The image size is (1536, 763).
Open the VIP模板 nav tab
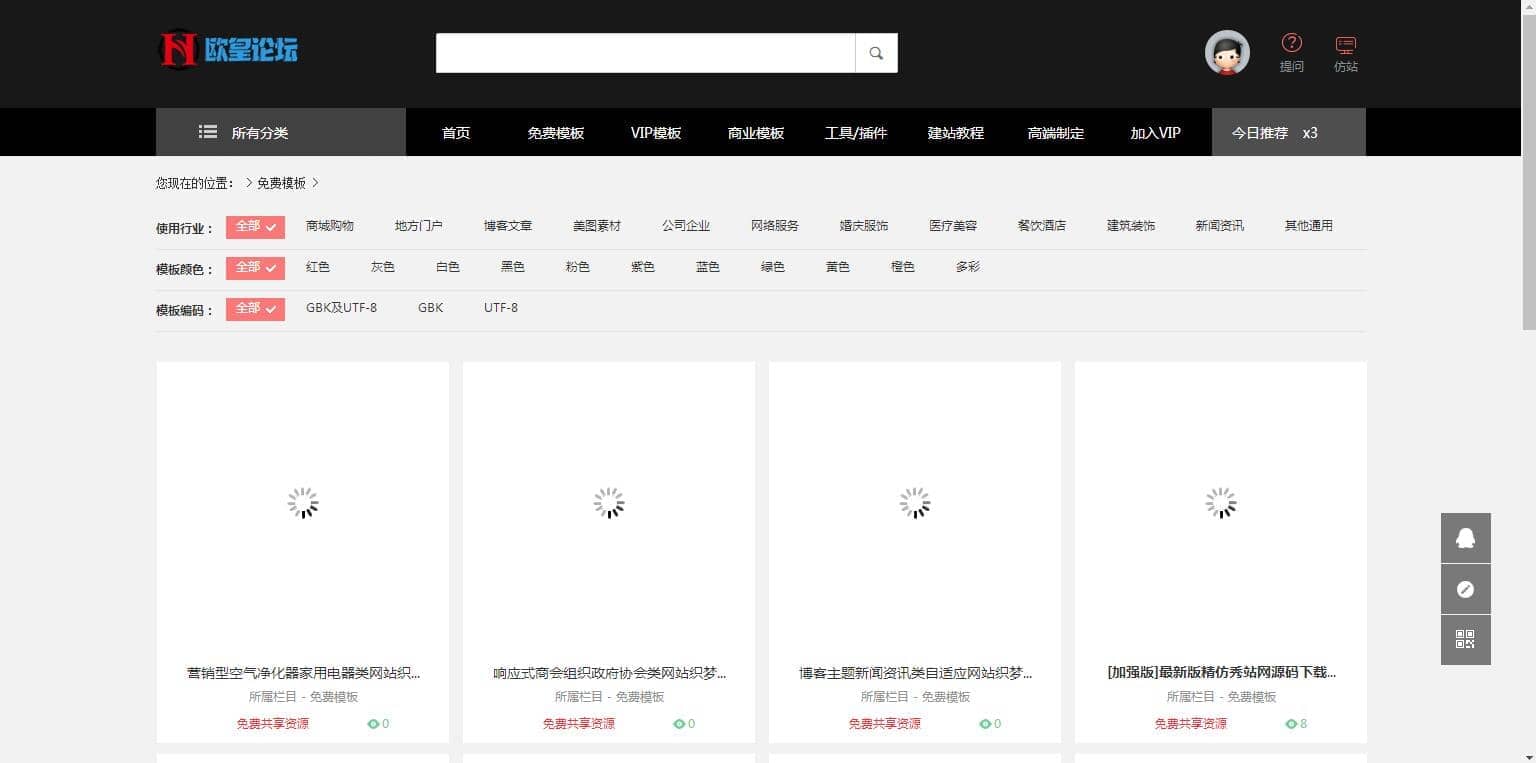tap(656, 133)
